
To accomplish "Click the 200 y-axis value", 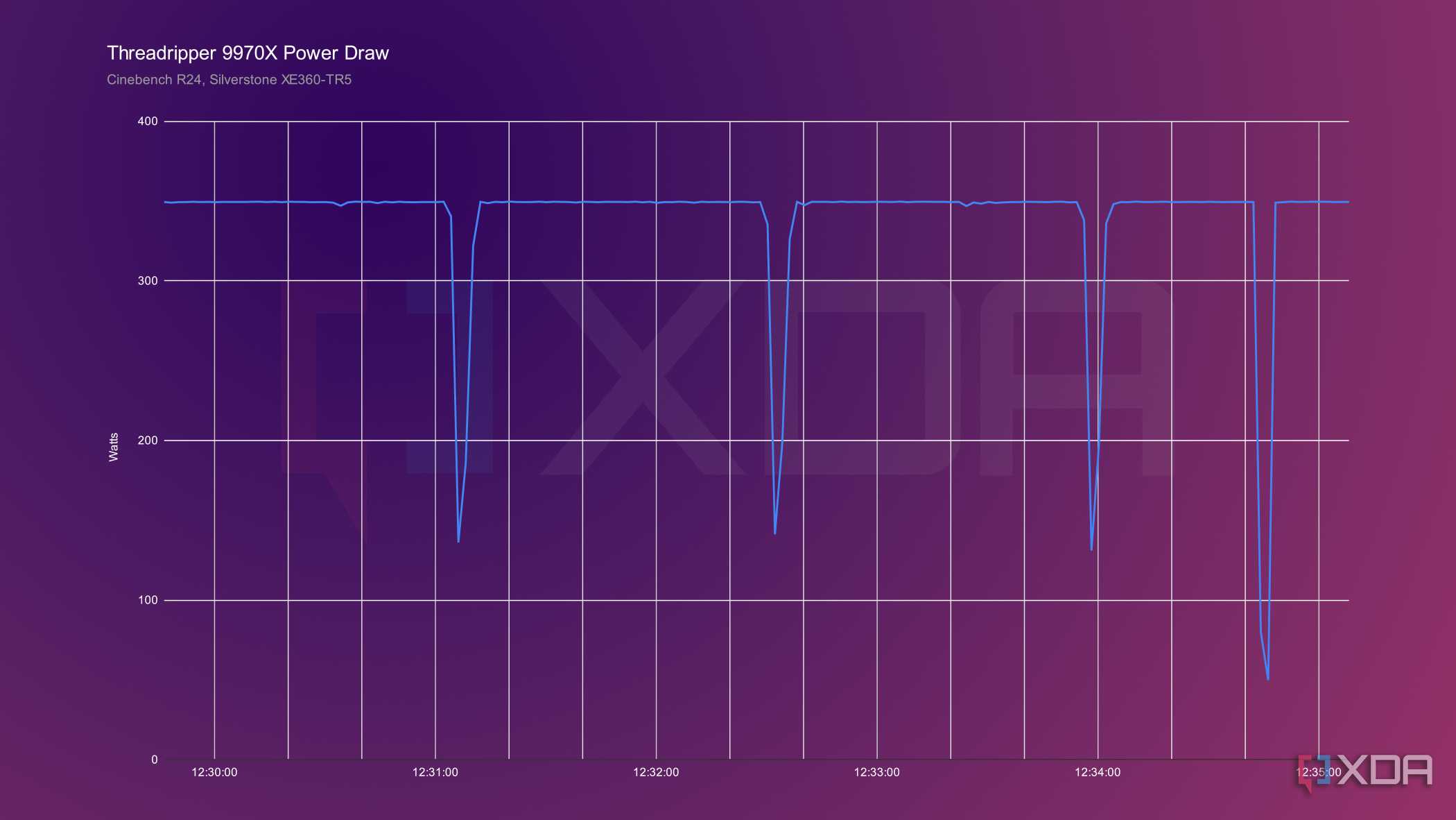I will point(148,441).
